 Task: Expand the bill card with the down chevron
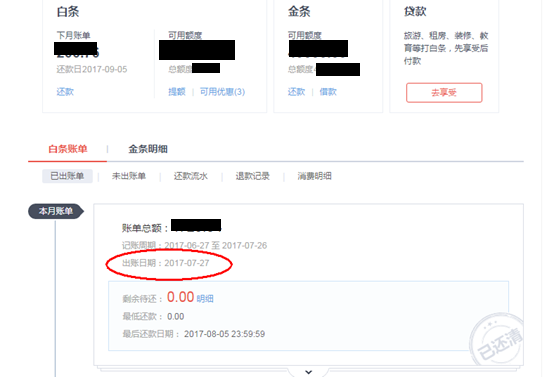pos(308,372)
